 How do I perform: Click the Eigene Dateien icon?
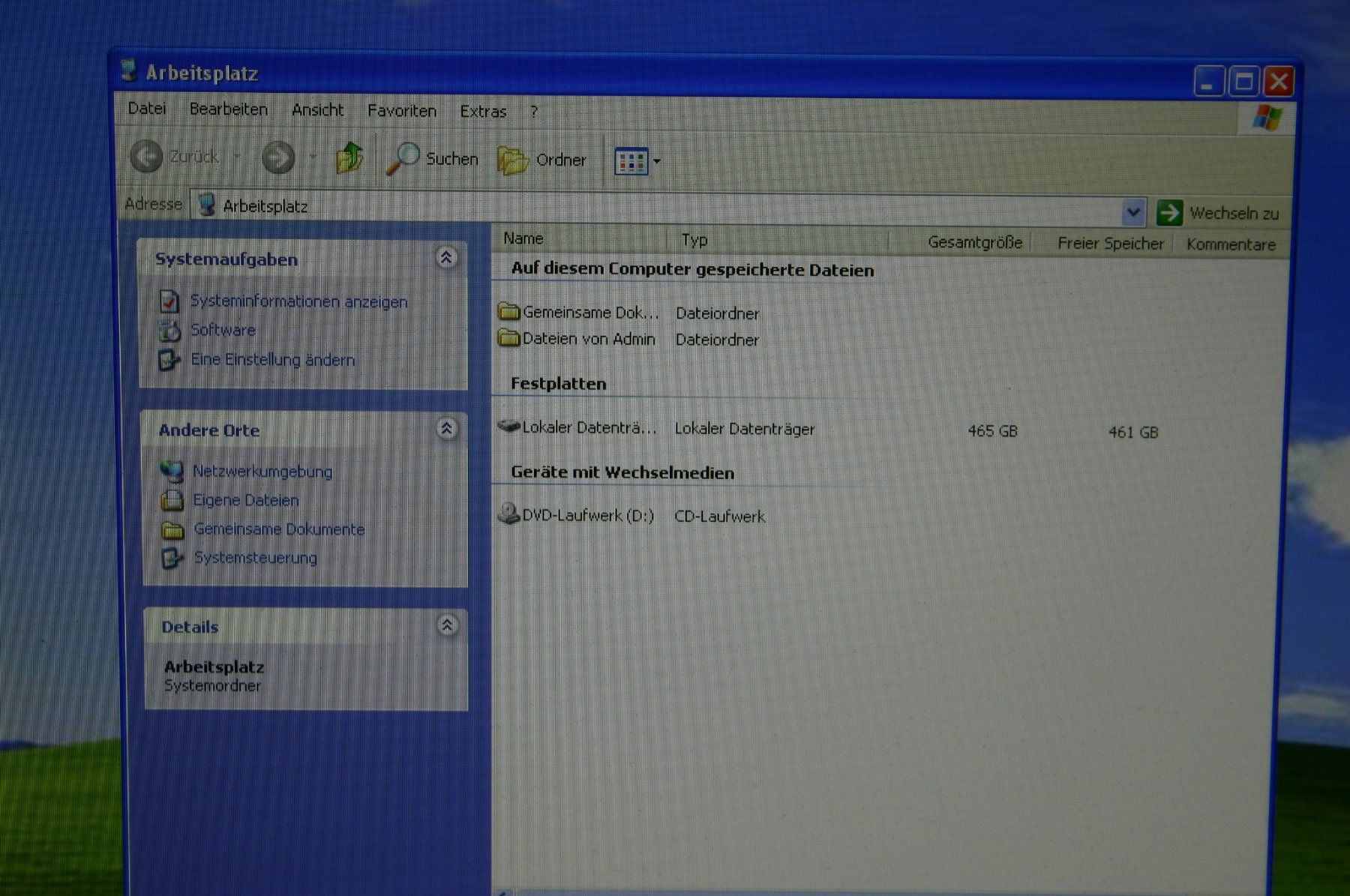[172, 499]
